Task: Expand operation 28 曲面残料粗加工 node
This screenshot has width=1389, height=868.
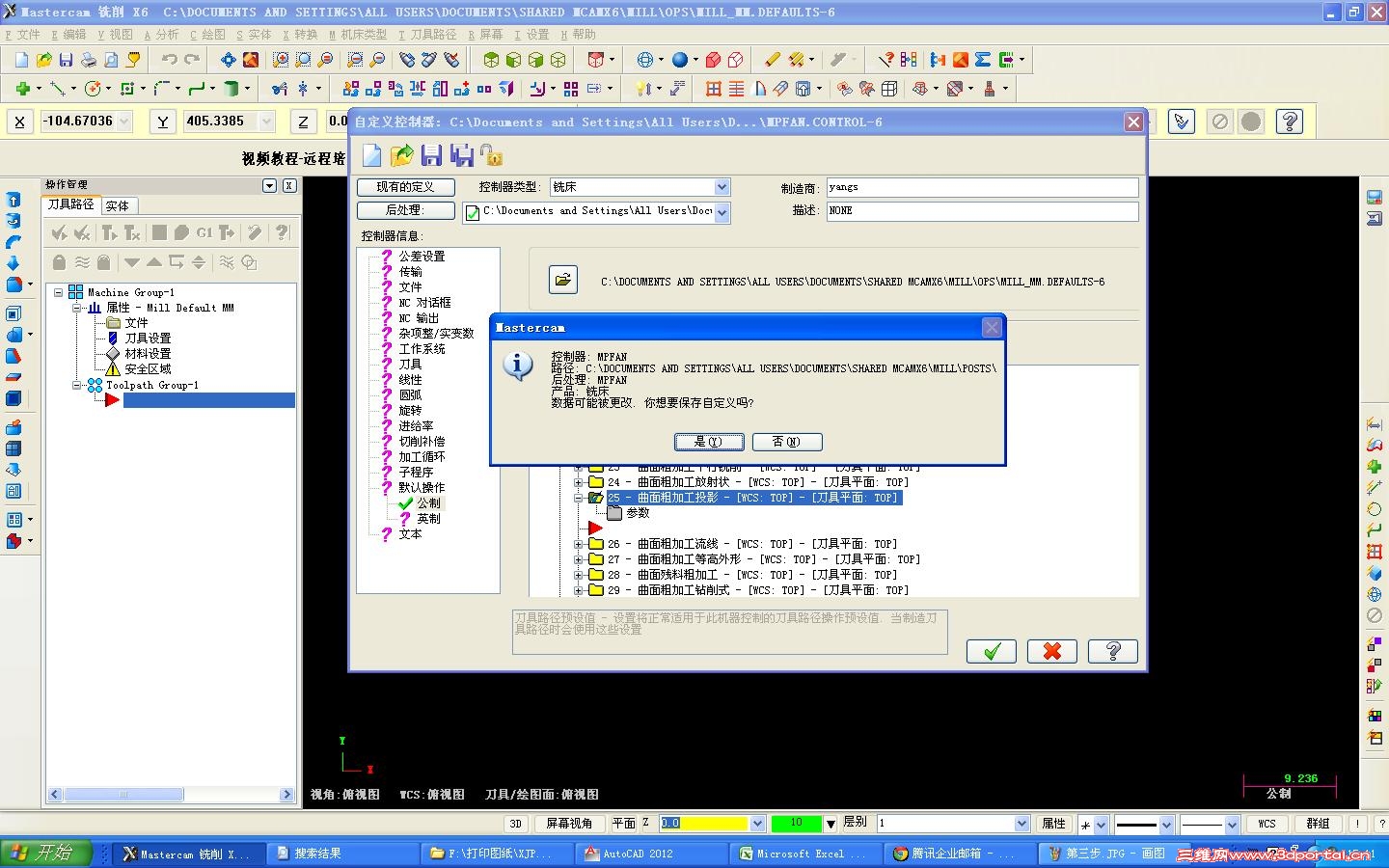Action: click(x=579, y=575)
